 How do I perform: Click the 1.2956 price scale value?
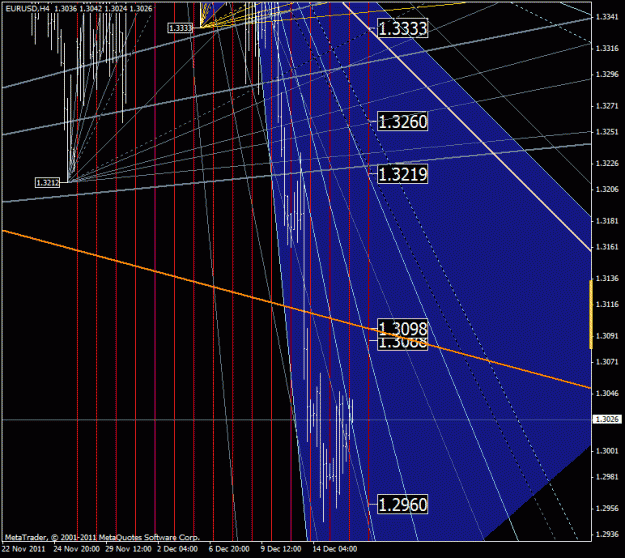click(607, 509)
